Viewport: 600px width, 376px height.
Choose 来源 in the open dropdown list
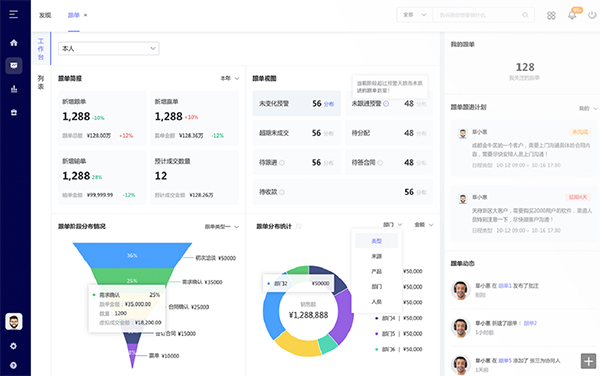point(377,256)
